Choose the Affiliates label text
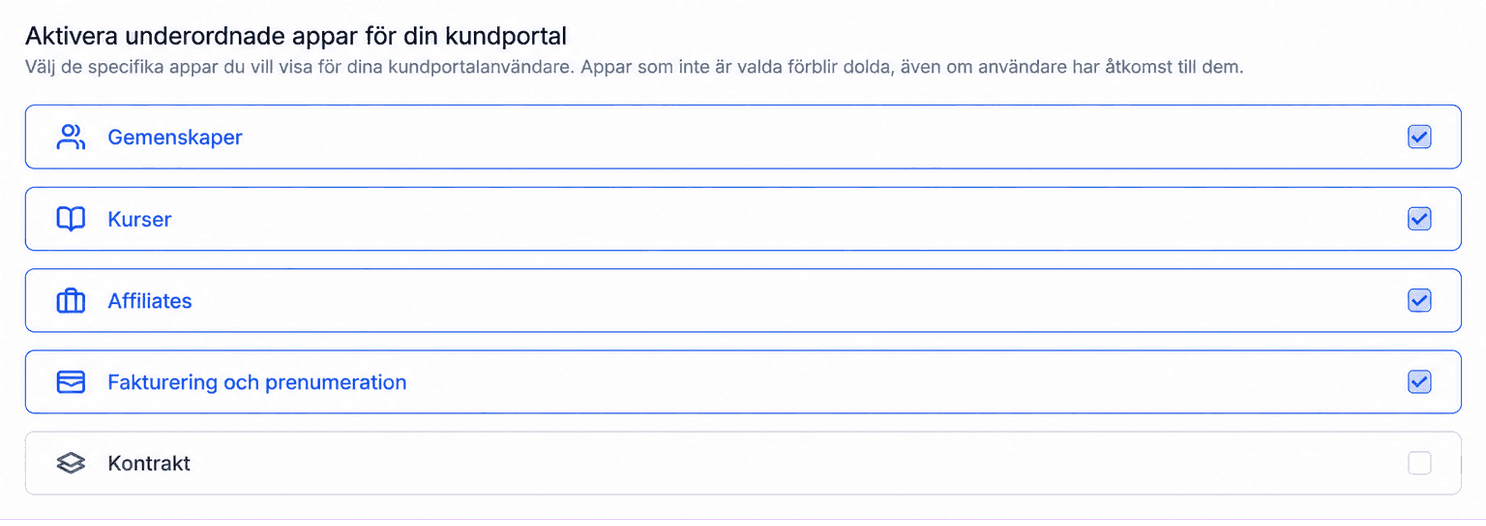The width and height of the screenshot is (1486, 526). click(150, 301)
